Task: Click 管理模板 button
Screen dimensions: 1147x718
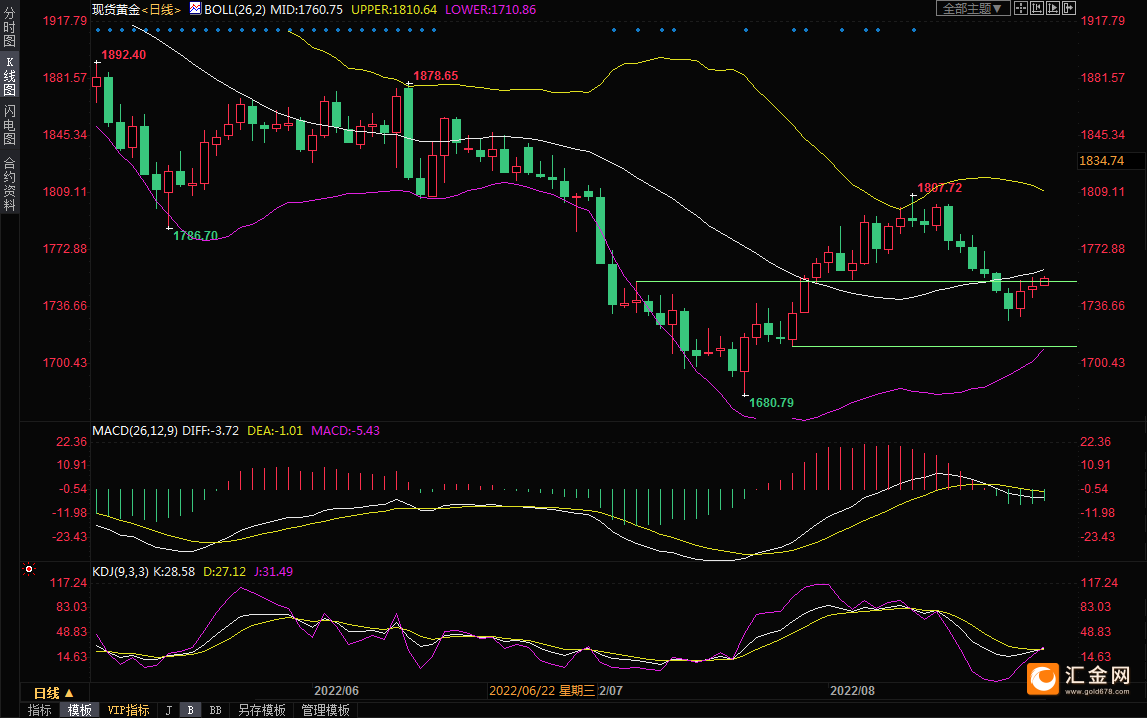Action: coord(326,710)
